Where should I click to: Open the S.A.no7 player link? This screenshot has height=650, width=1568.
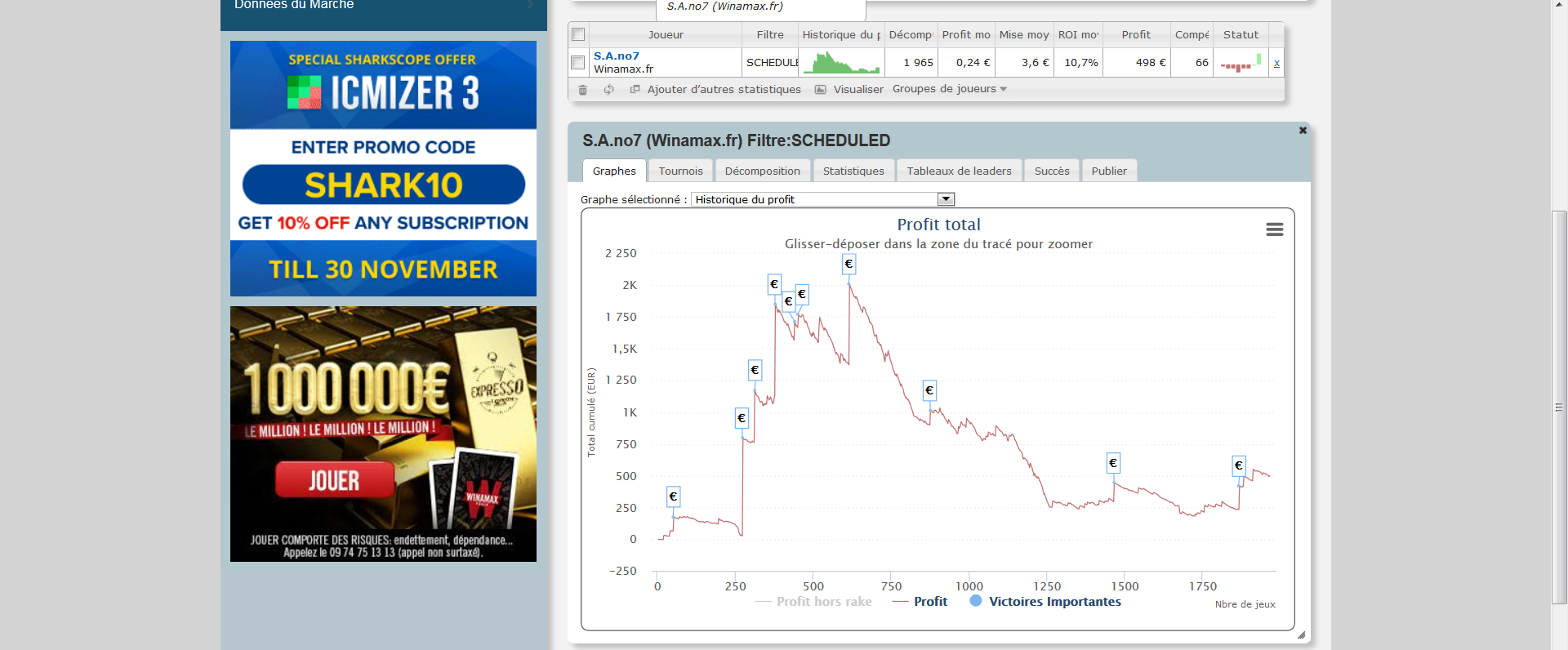[617, 56]
